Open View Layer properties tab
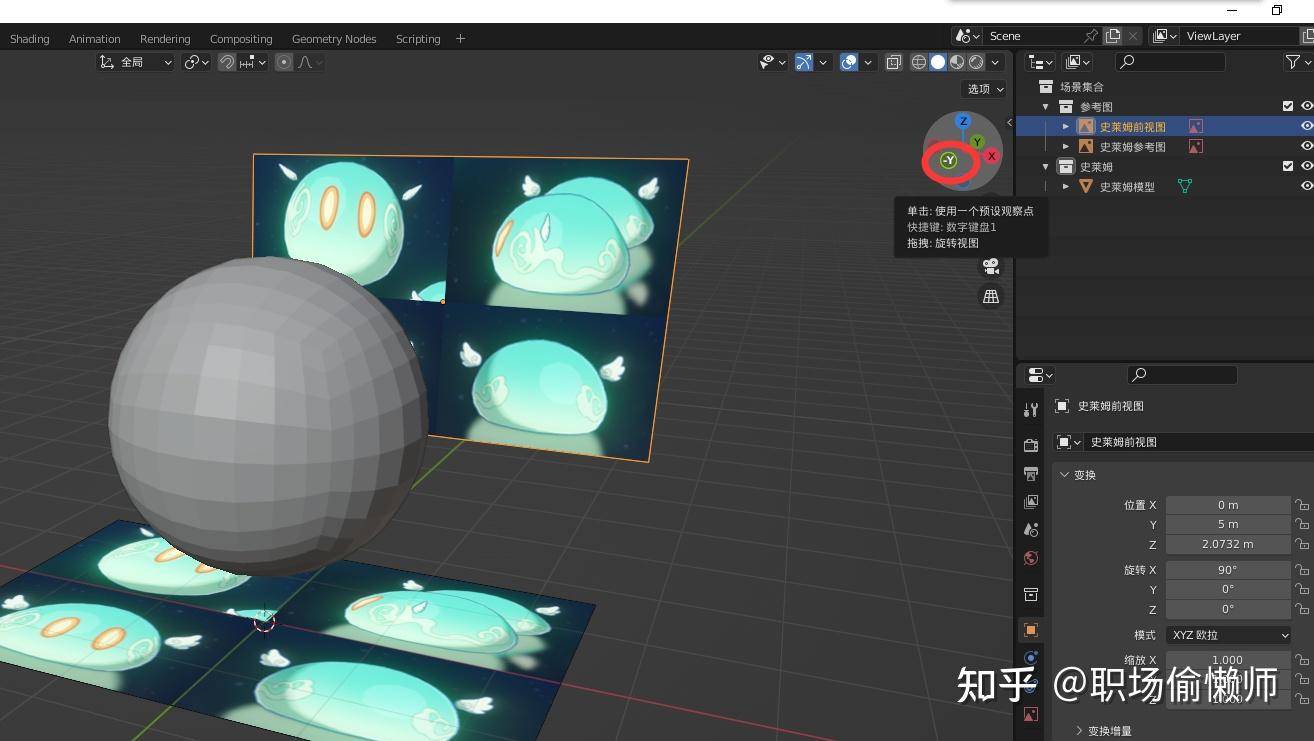 1031,501
